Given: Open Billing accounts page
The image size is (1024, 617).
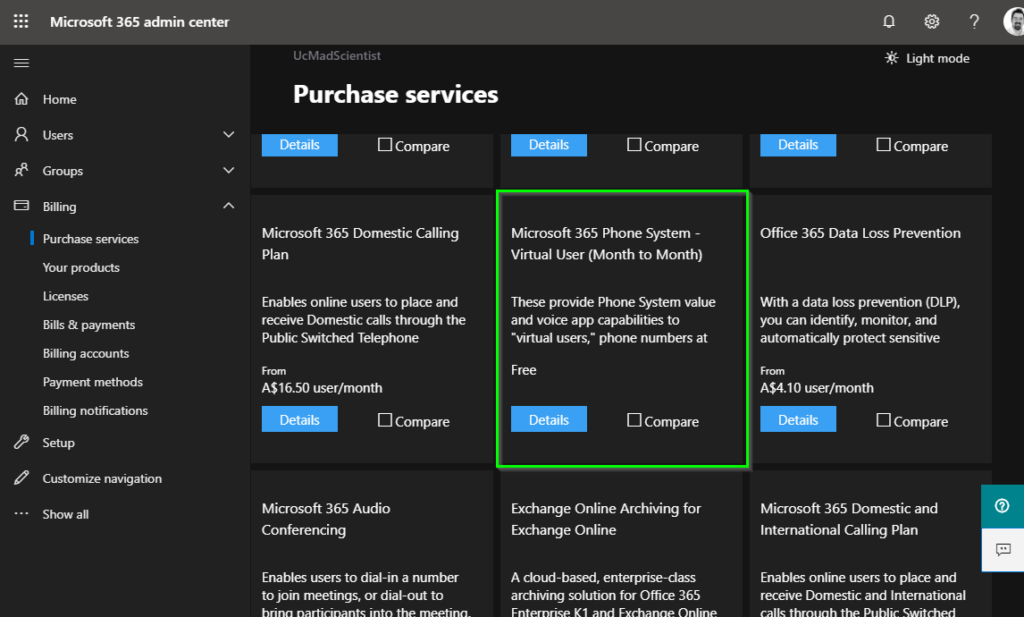Looking at the screenshot, I should pos(86,354).
